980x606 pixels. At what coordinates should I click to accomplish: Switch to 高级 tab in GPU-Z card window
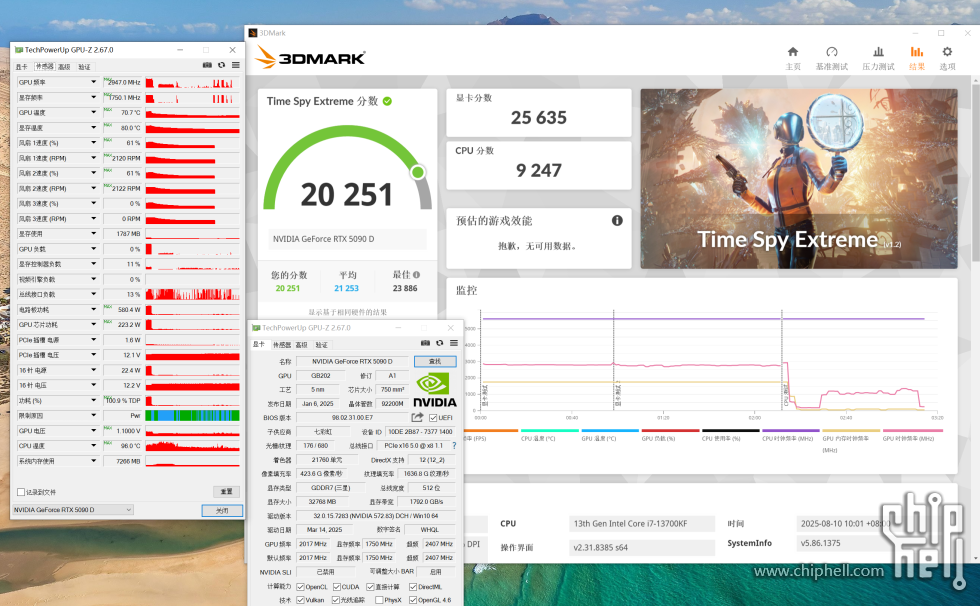[x=302, y=345]
